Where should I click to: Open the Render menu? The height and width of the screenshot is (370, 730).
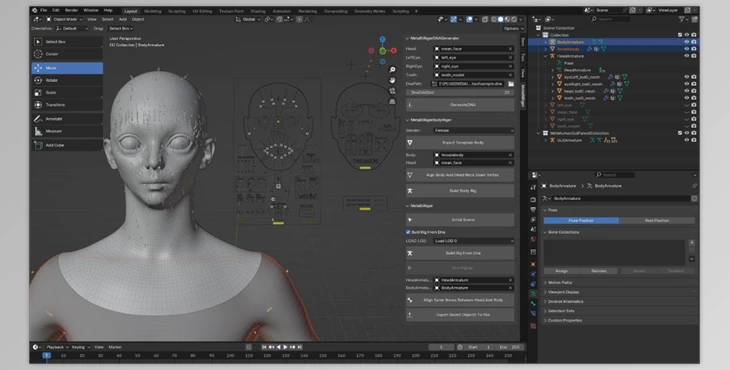[72, 10]
